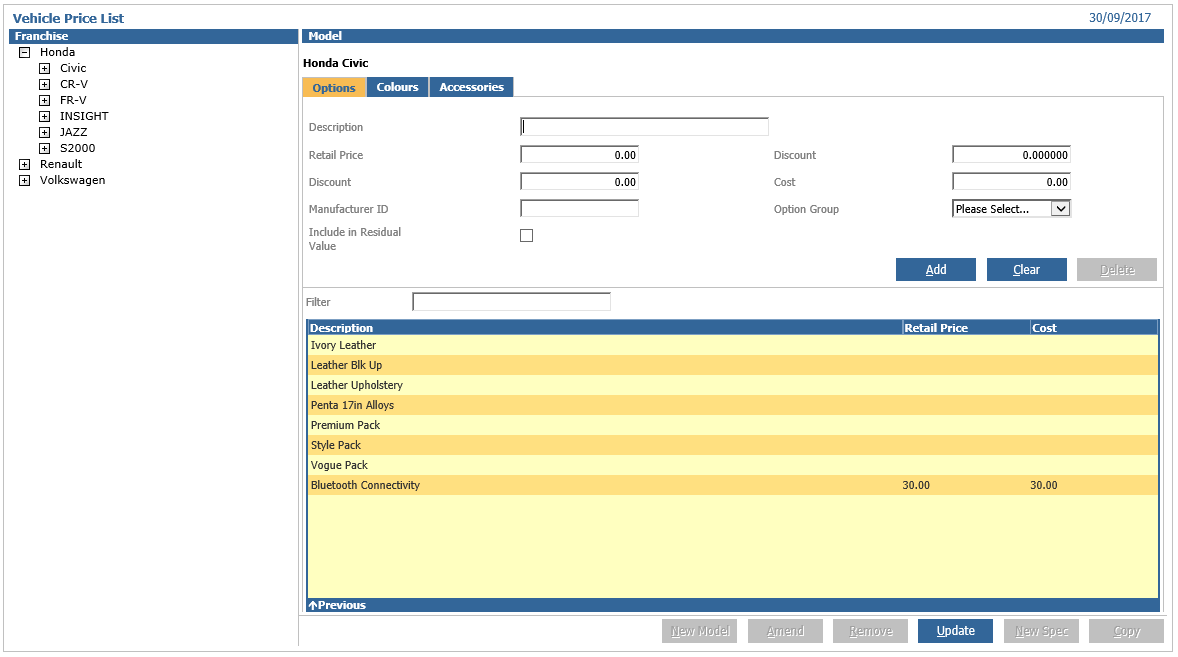Expand the JAZZ model node
The image size is (1178, 657).
click(x=45, y=132)
